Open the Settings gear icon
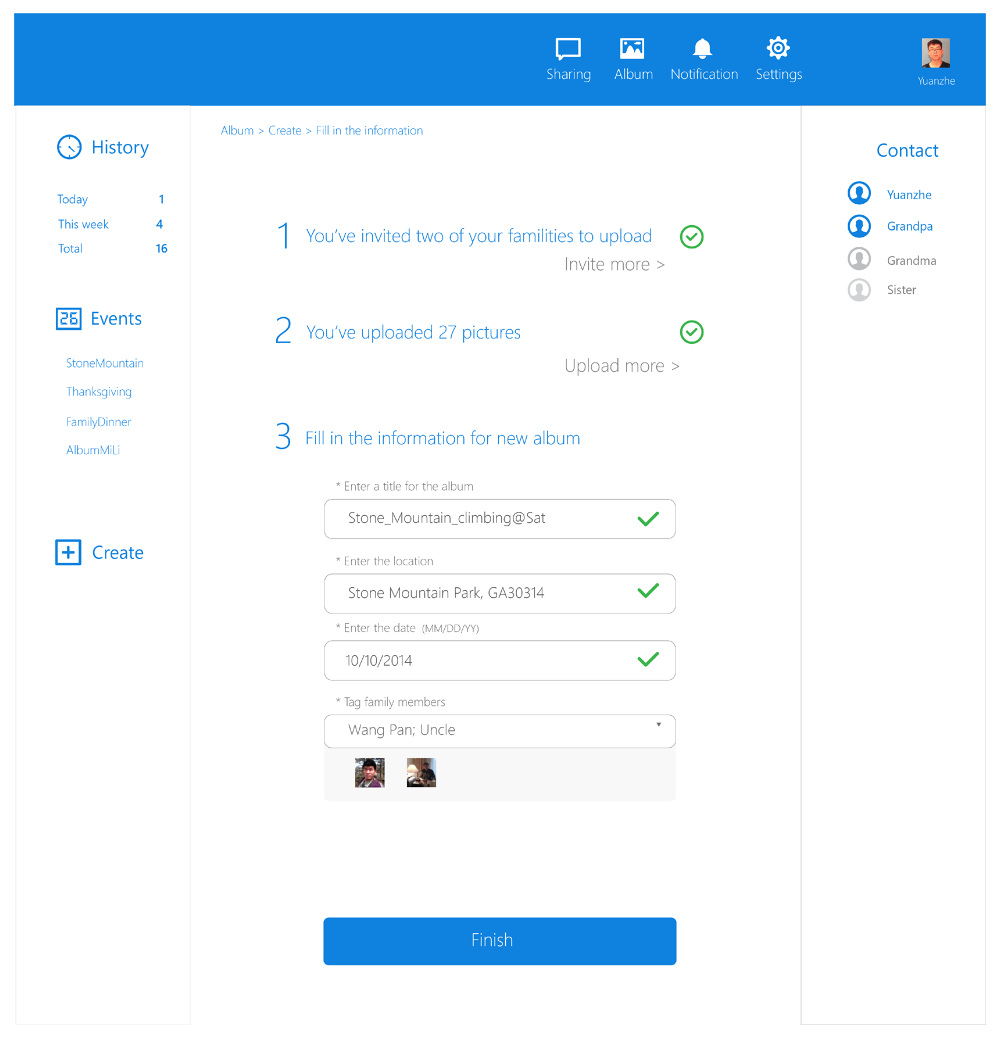This screenshot has height=1038, width=1000. 778,48
